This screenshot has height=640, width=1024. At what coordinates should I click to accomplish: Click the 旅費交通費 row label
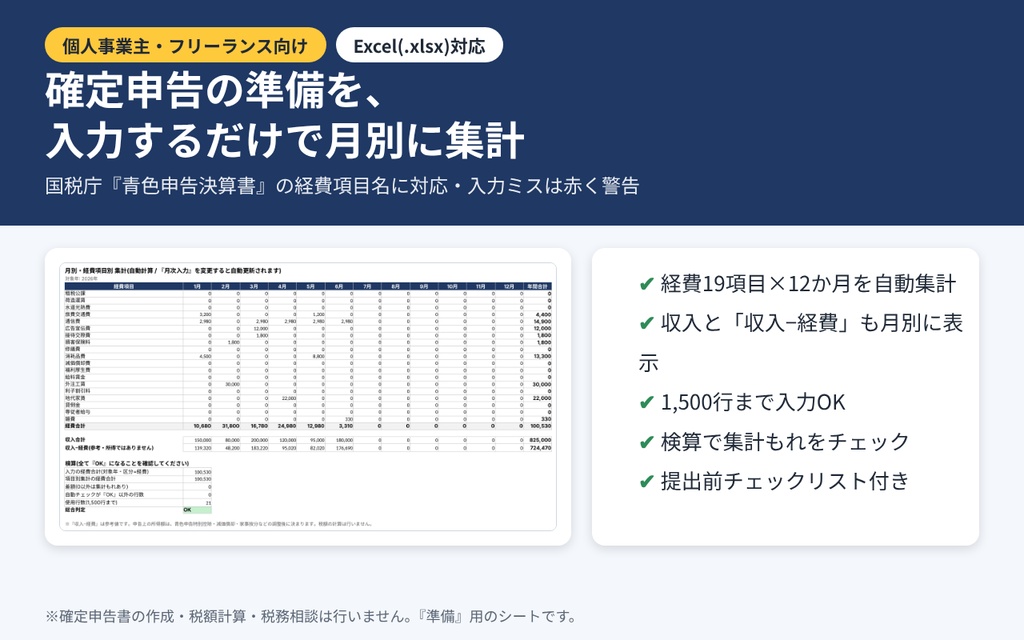[x=77, y=314]
